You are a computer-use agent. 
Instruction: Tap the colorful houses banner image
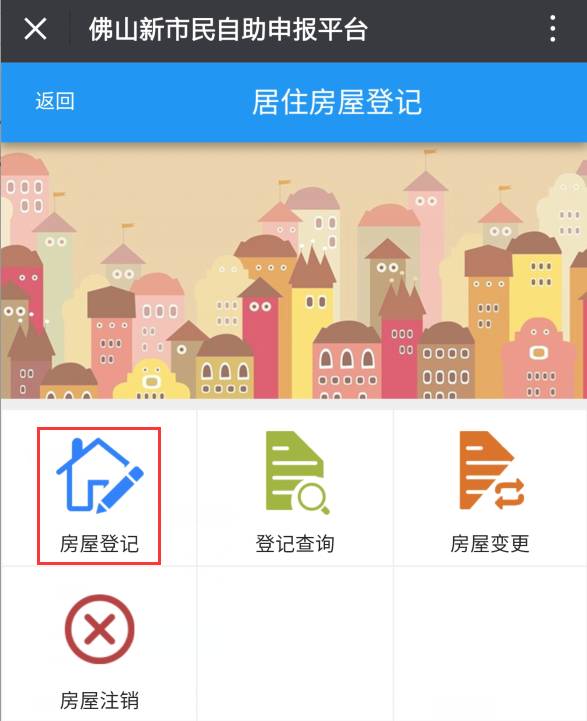tap(293, 270)
